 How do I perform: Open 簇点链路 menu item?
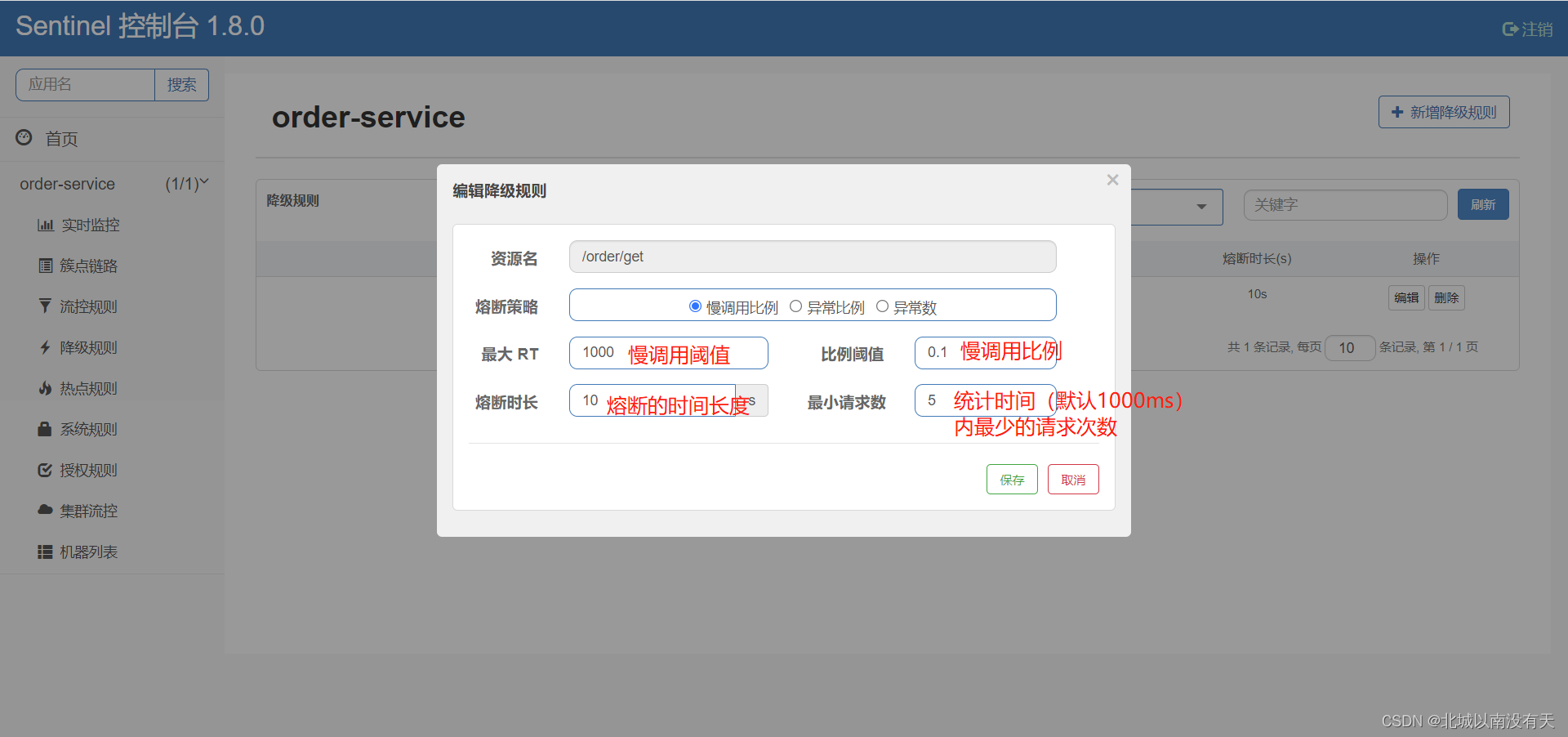[x=88, y=266]
